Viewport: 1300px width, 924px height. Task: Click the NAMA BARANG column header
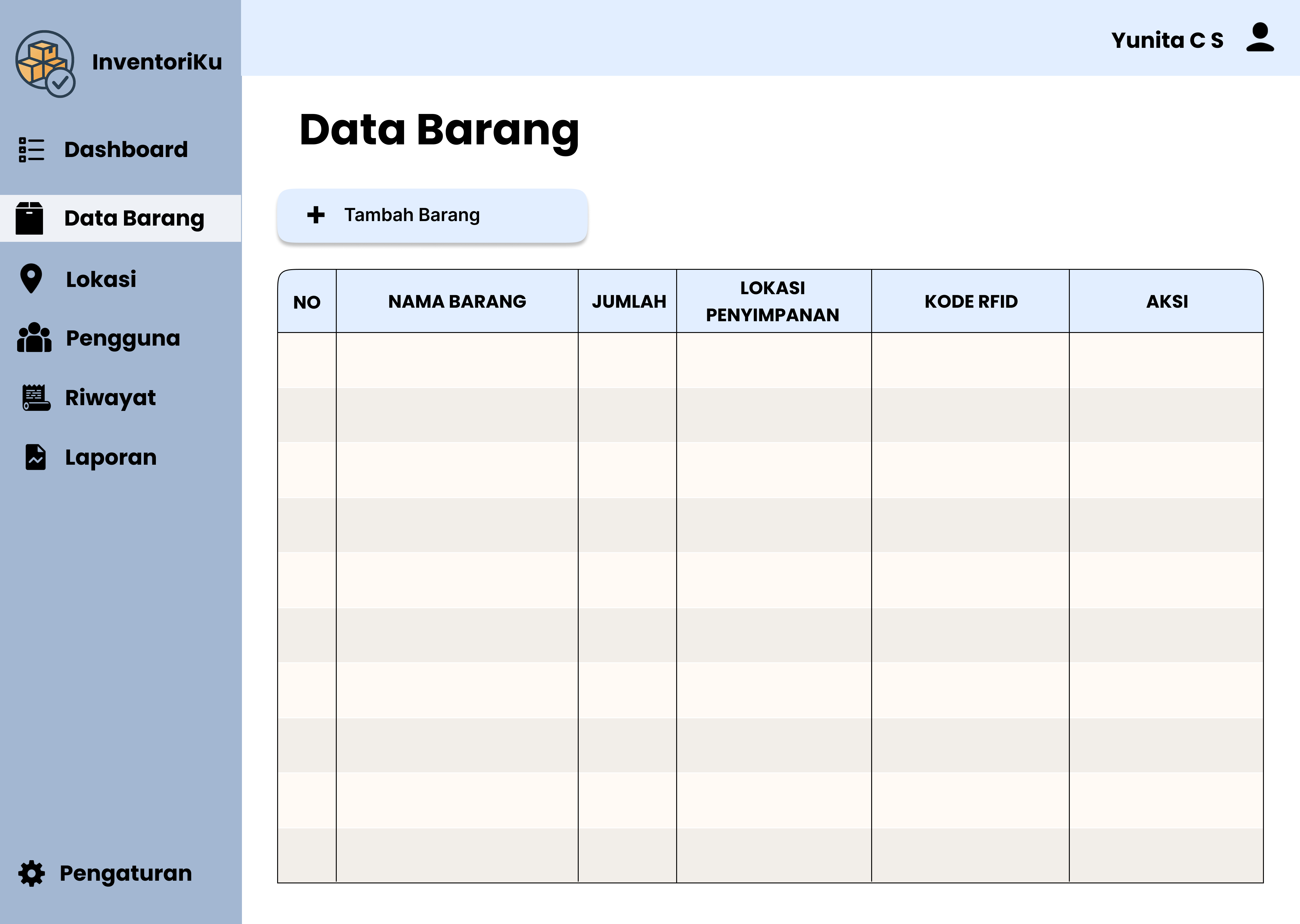pyautogui.click(x=457, y=302)
